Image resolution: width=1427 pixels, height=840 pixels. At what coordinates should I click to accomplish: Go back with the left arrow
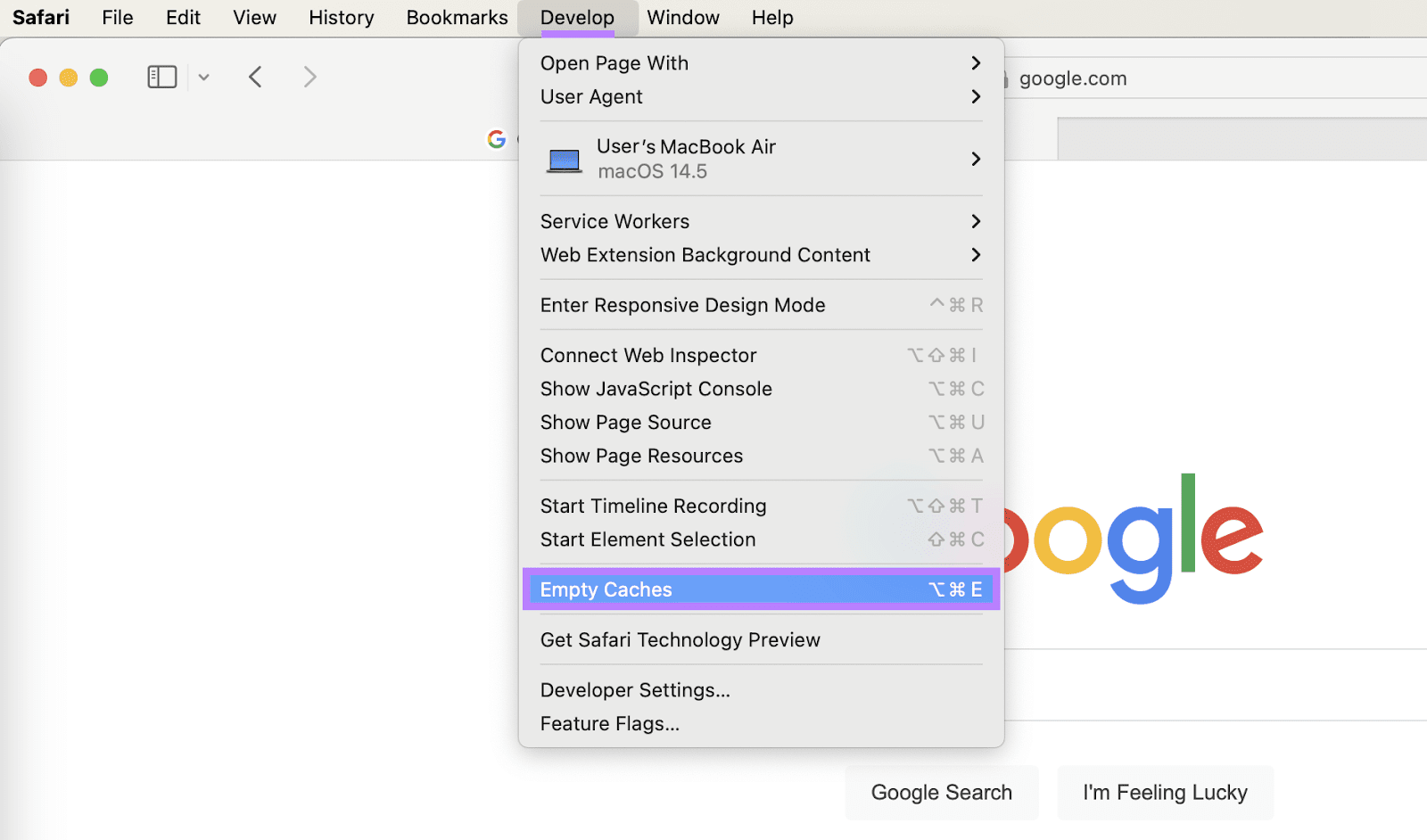coord(255,78)
